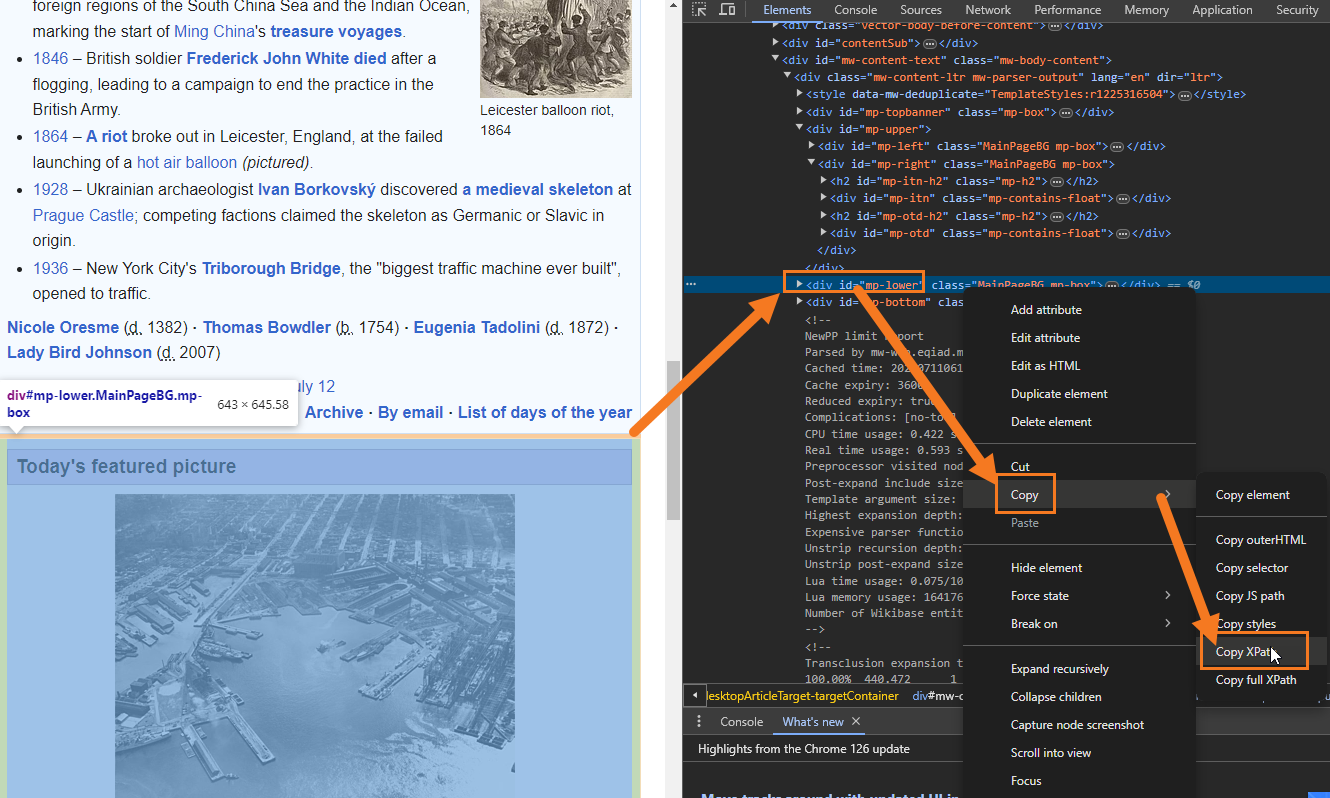Screen dimensions: 1330x798
Task: Click ellipsis icon beside selected mp-lower row
Action: pyautogui.click(x=690, y=285)
